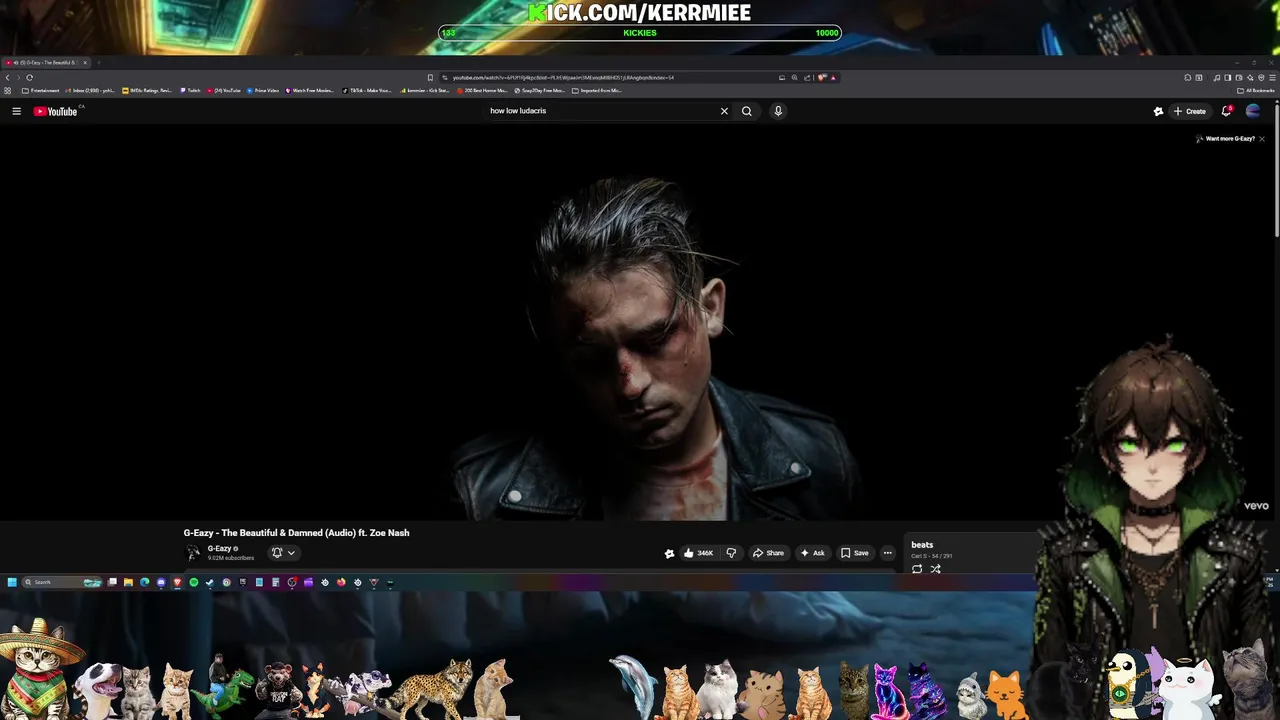The width and height of the screenshot is (1280, 720).
Task: Open the Brave Shields lion icon
Action: (x=821, y=77)
